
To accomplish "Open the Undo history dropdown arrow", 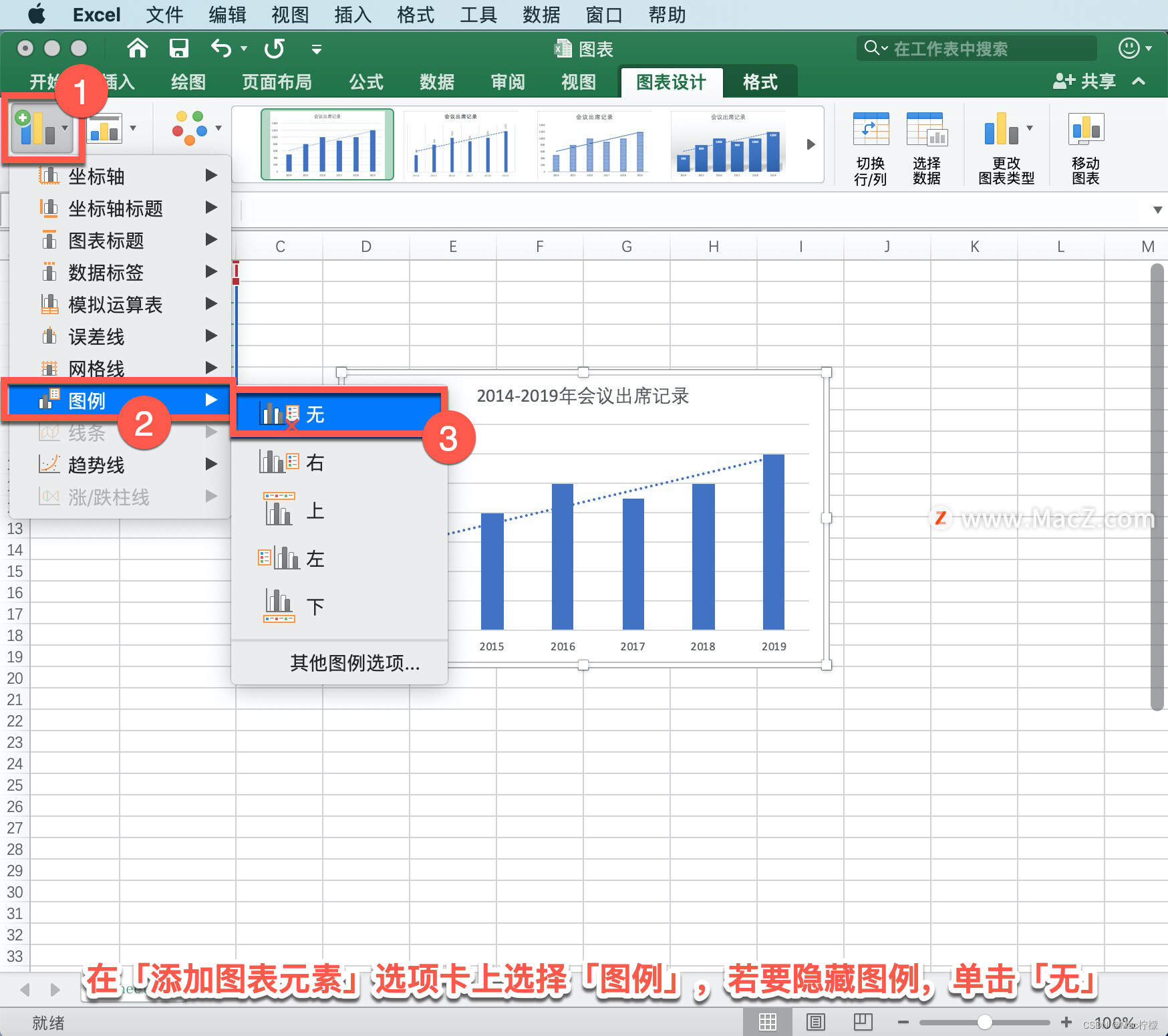I will pyautogui.click(x=244, y=49).
